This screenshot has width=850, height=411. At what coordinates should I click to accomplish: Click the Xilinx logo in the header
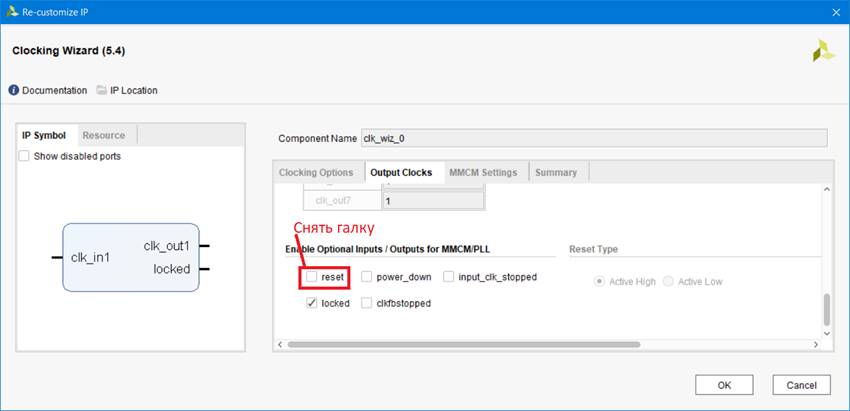coord(823,51)
